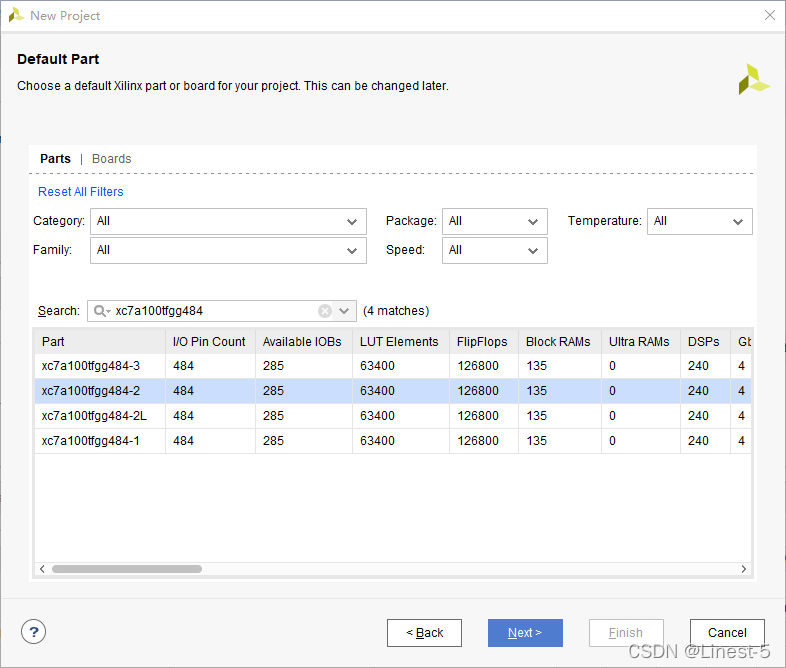
Task: Expand the search history dropdown arrow
Action: pos(344,311)
